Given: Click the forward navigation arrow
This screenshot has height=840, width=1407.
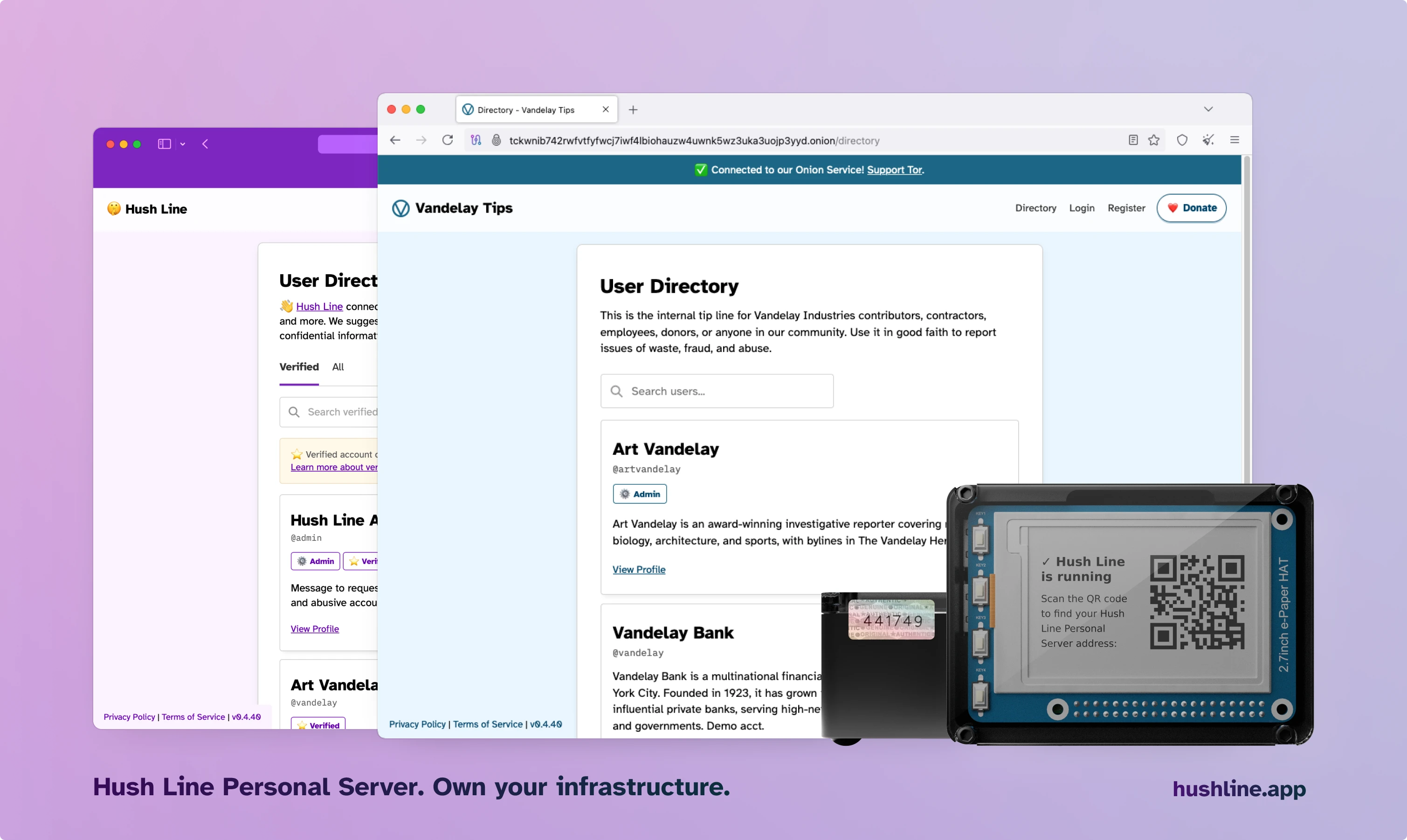Looking at the screenshot, I should 421,140.
